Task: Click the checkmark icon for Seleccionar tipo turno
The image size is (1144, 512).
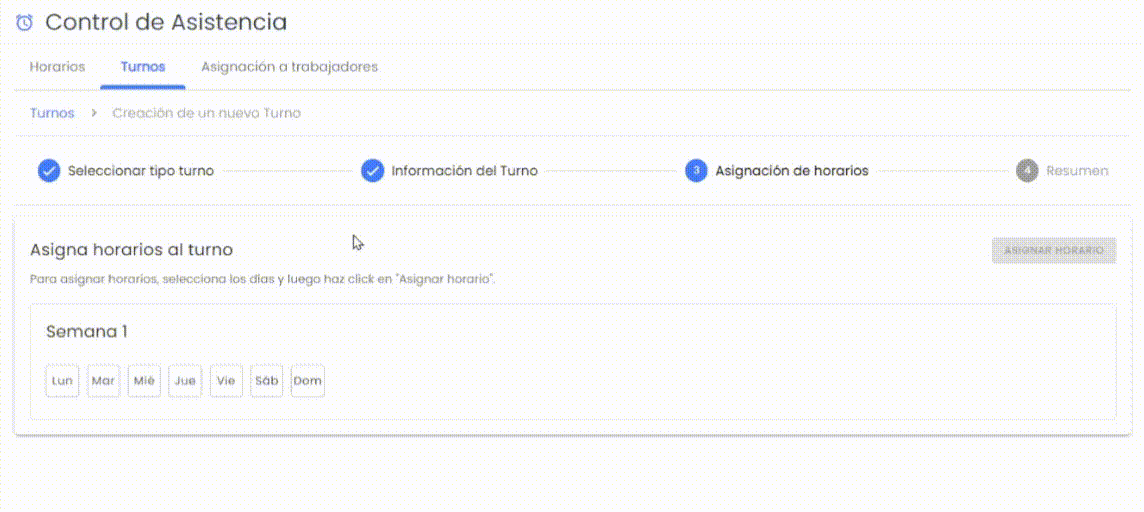Action: click(x=49, y=171)
